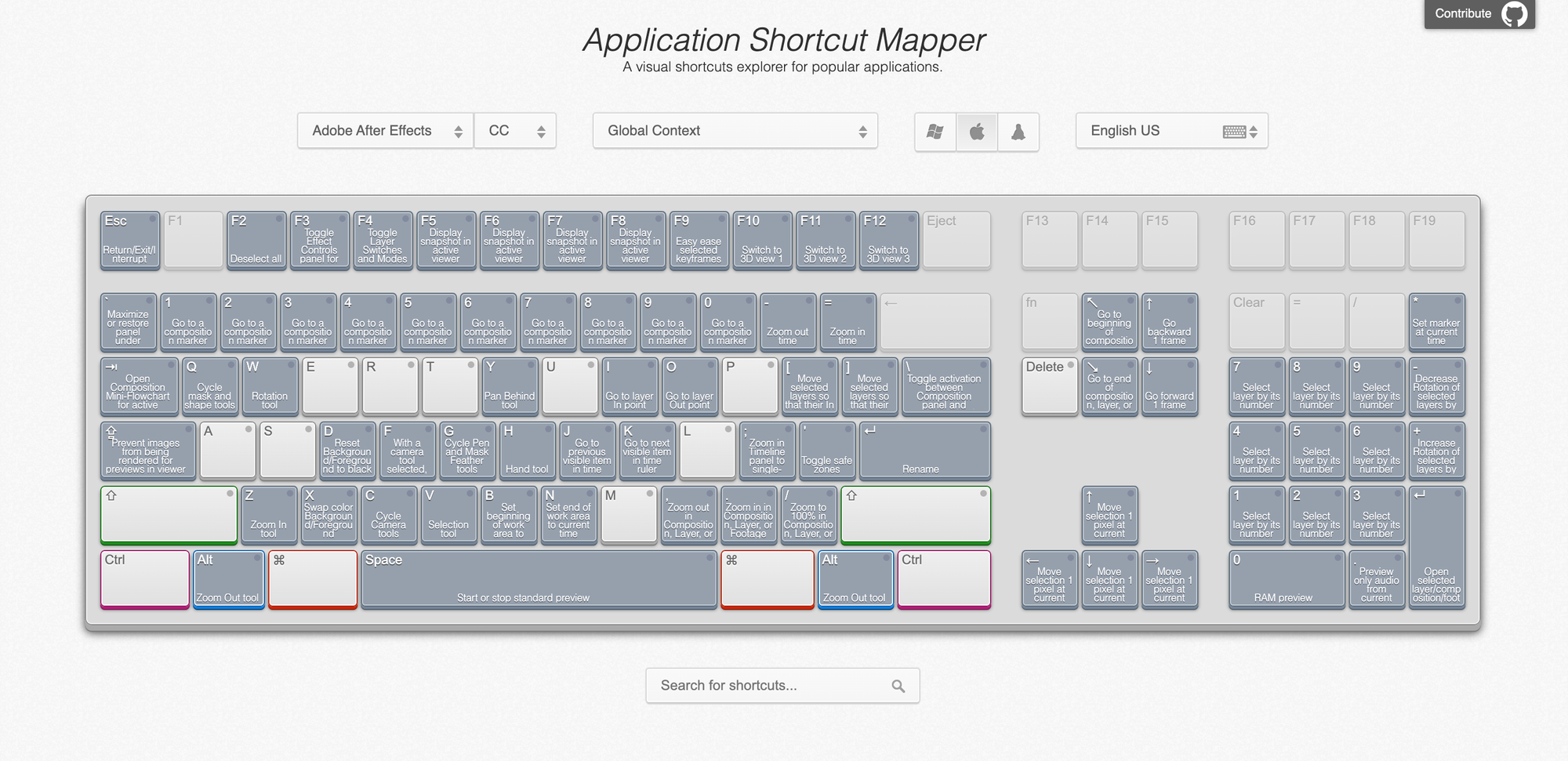Viewport: 1568px width, 761px height.
Task: Click the I key, Go to layer In point
Action: tap(630, 386)
